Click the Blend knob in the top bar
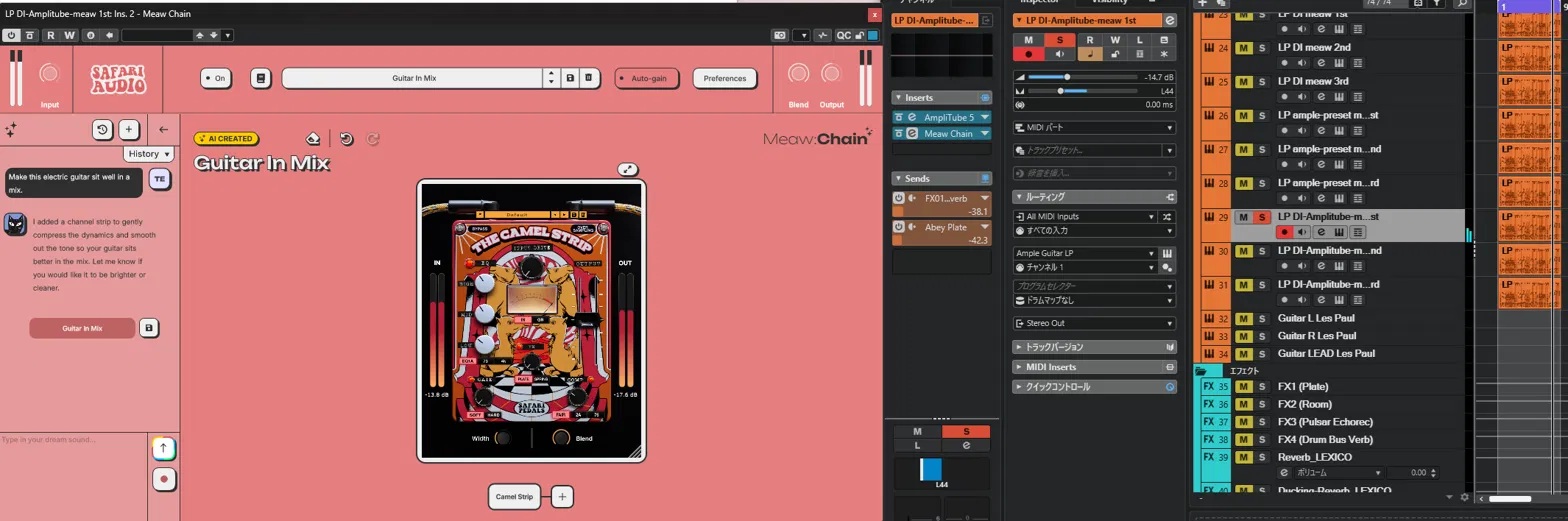This screenshot has height=521, width=1568. [x=798, y=73]
